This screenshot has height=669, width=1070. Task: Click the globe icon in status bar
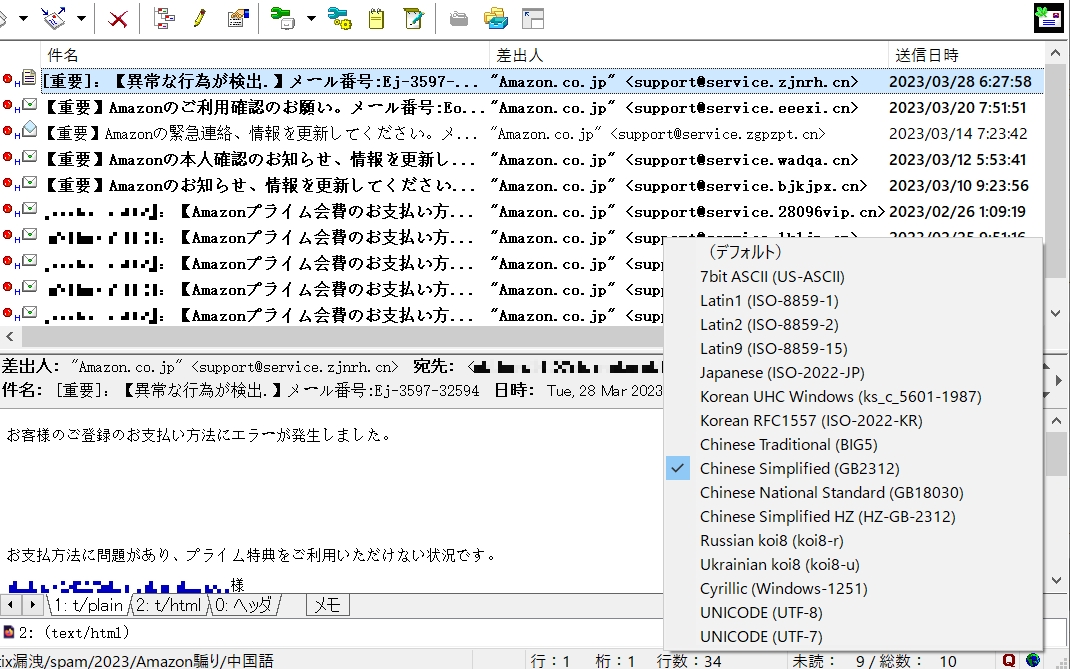pyautogui.click(x=1032, y=660)
